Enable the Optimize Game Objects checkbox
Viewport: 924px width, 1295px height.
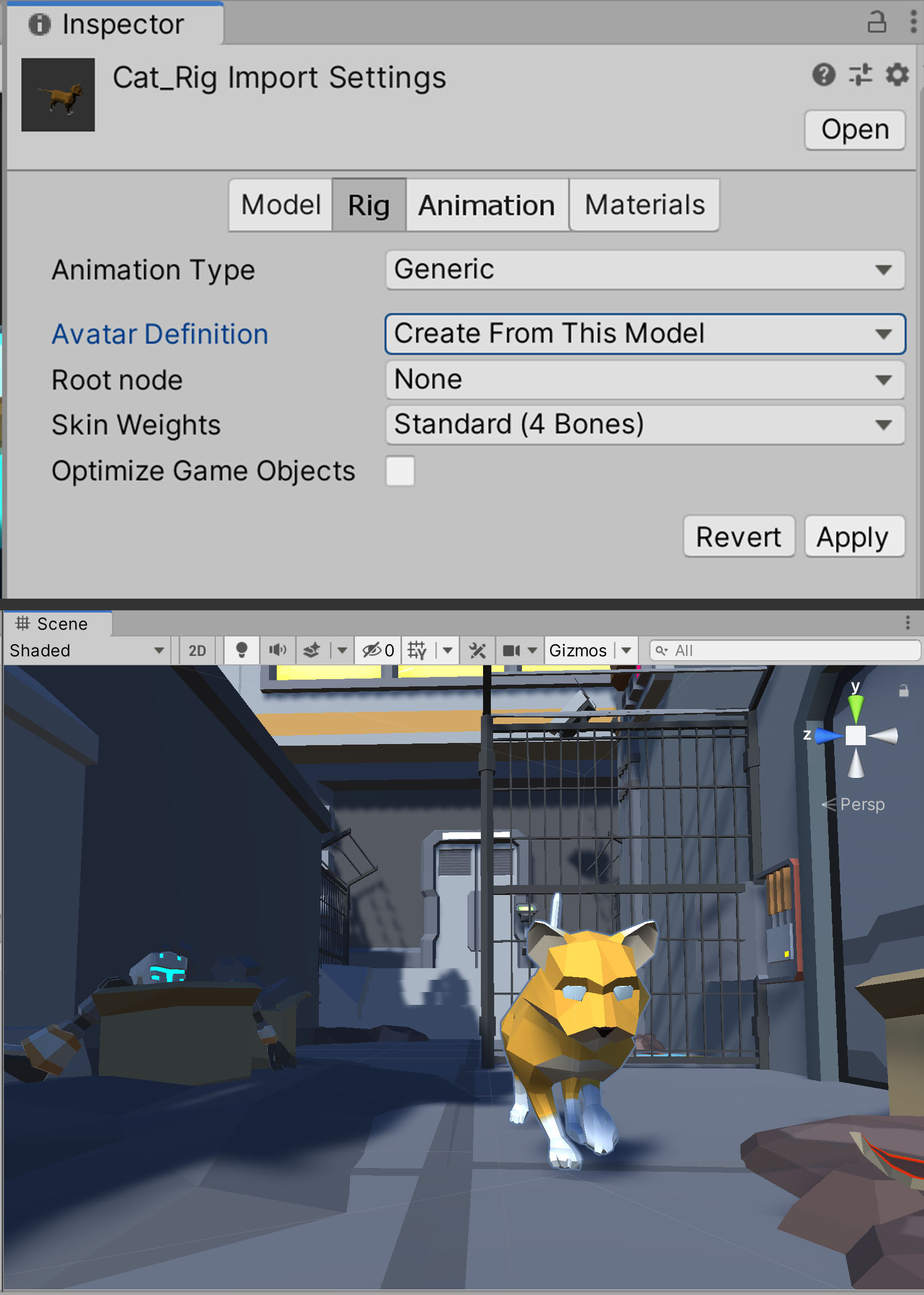click(x=400, y=471)
